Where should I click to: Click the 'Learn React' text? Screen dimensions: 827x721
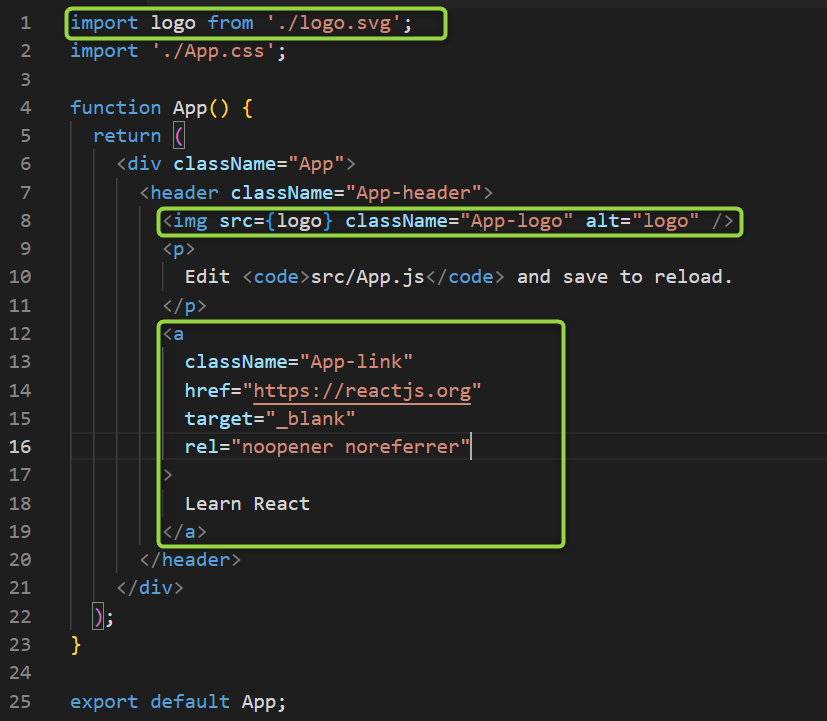coord(247,503)
